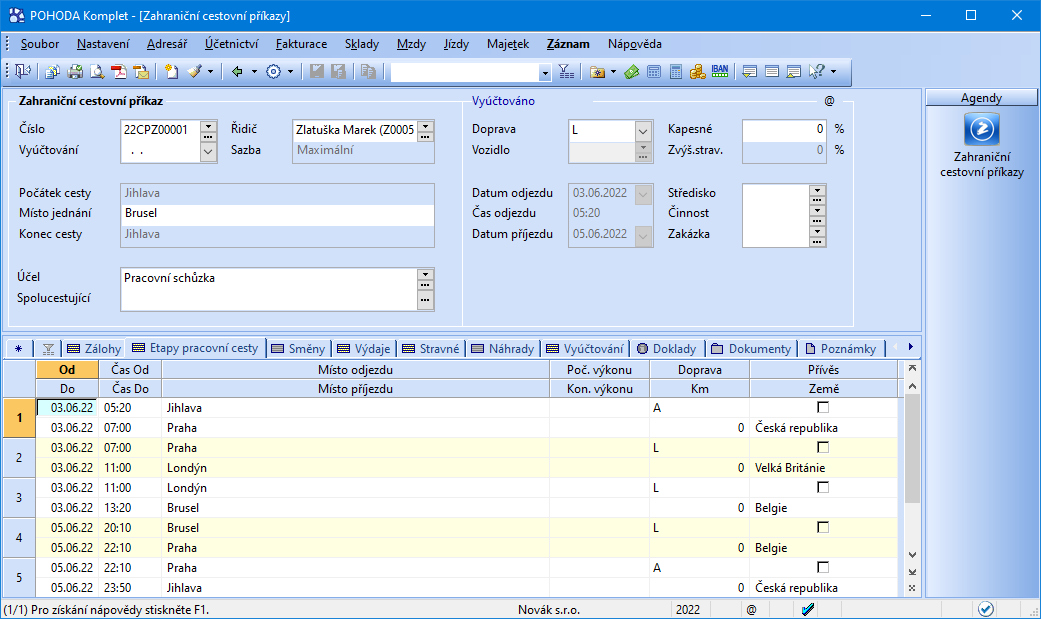Click the IBAN icon

coord(720,71)
